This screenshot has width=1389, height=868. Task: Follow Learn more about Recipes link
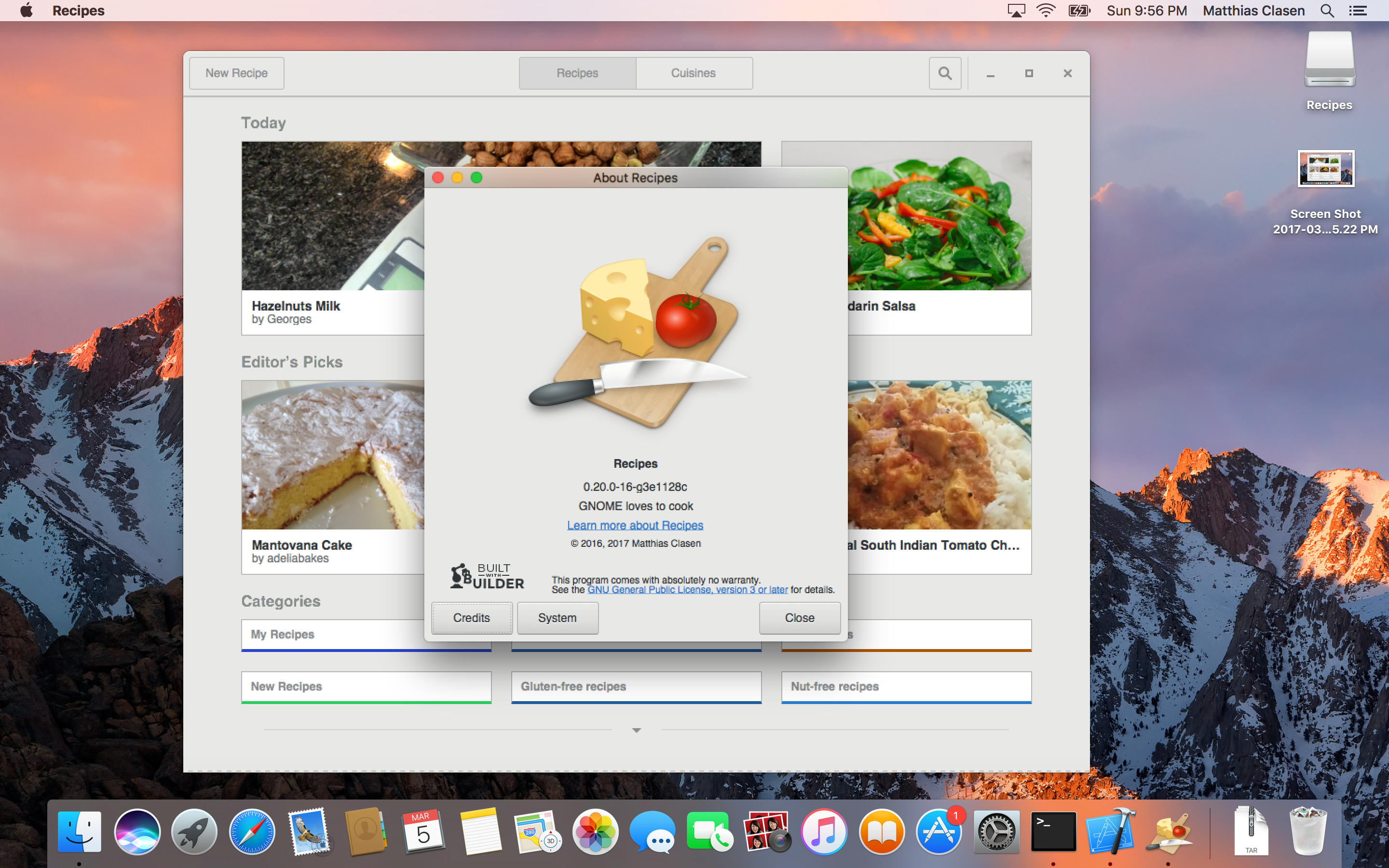pyautogui.click(x=635, y=525)
